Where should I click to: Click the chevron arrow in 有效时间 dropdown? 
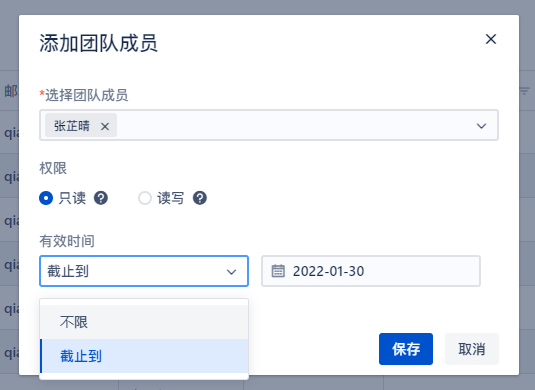(x=231, y=272)
